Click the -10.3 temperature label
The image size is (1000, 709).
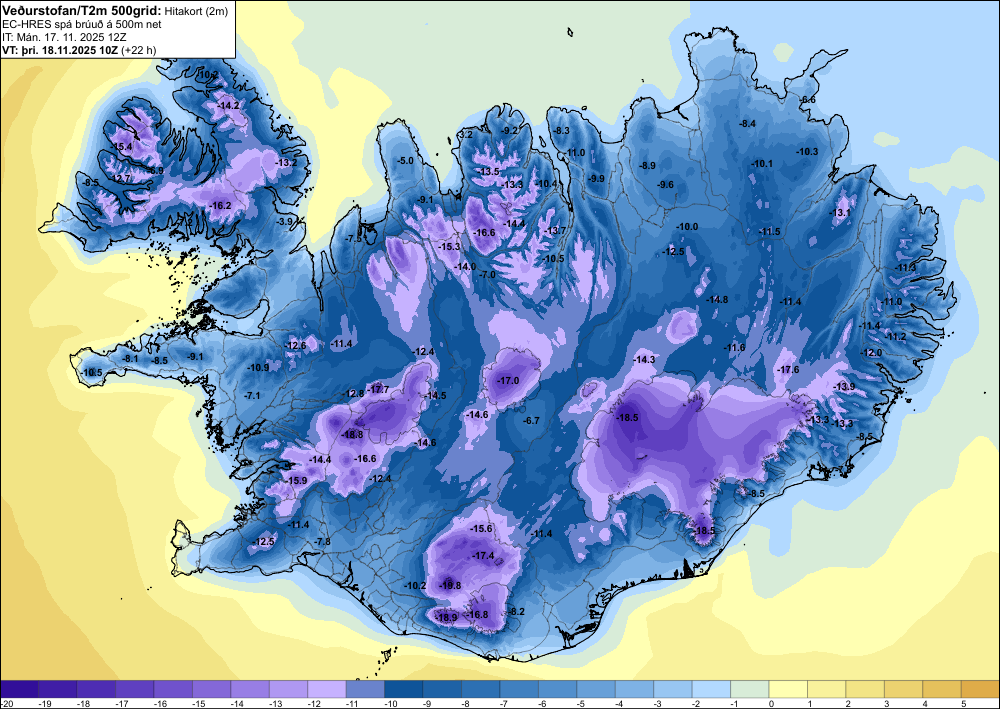point(807,151)
